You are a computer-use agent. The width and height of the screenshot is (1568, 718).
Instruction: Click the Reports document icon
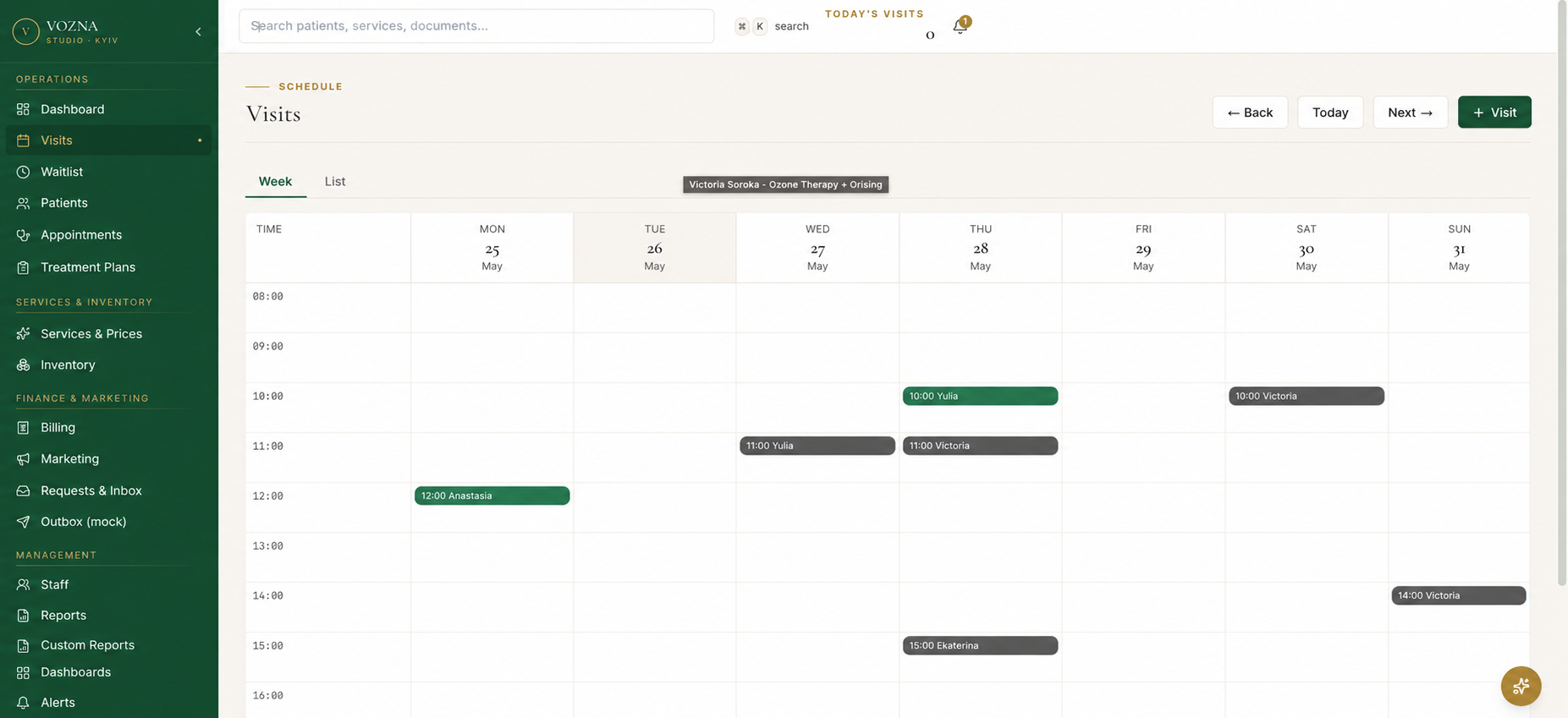[x=23, y=616]
